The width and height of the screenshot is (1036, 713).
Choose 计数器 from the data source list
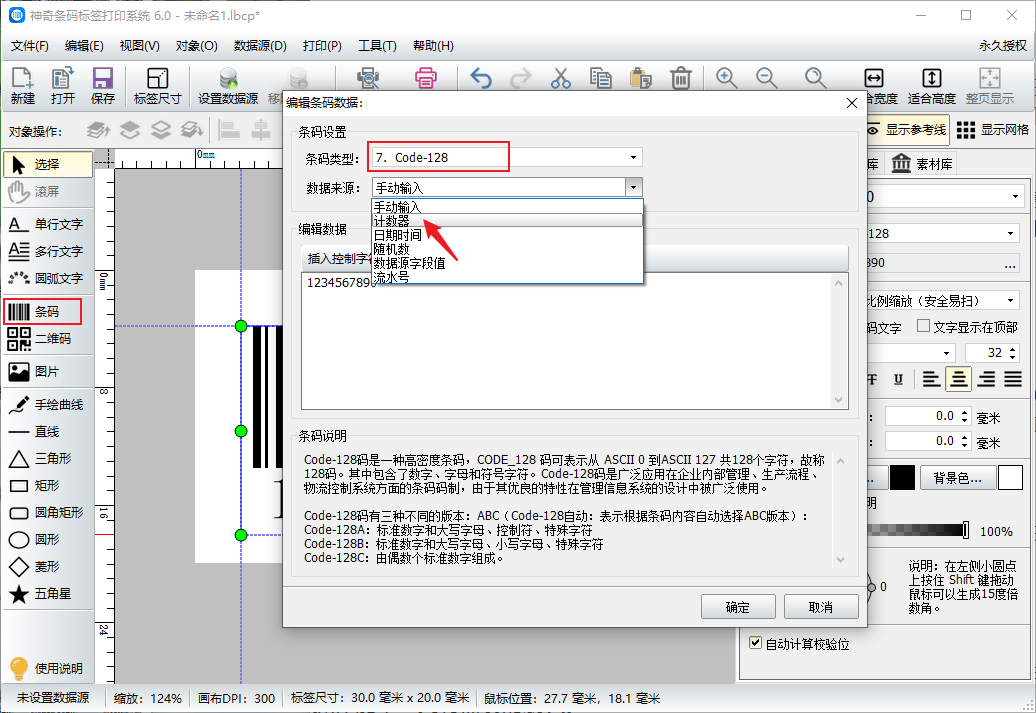click(392, 221)
